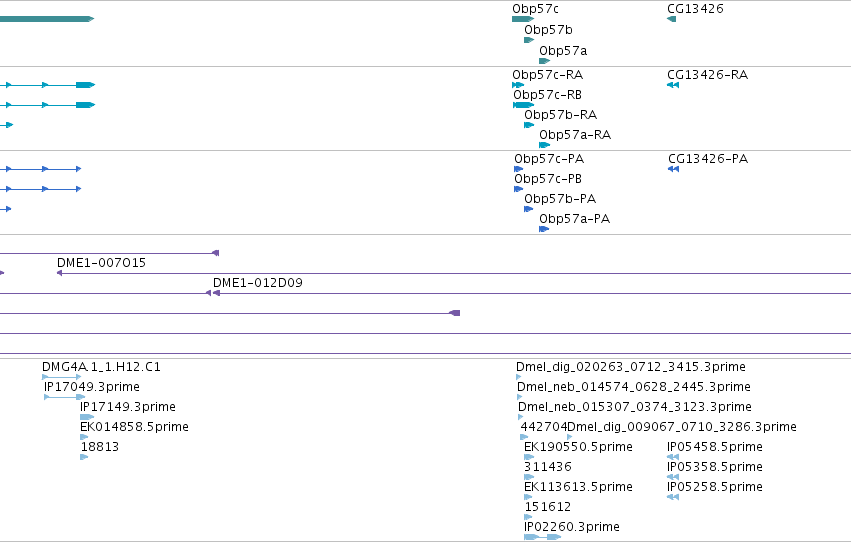
Task: Click the DME1-007O15 clone label
Action: pyautogui.click(x=101, y=263)
